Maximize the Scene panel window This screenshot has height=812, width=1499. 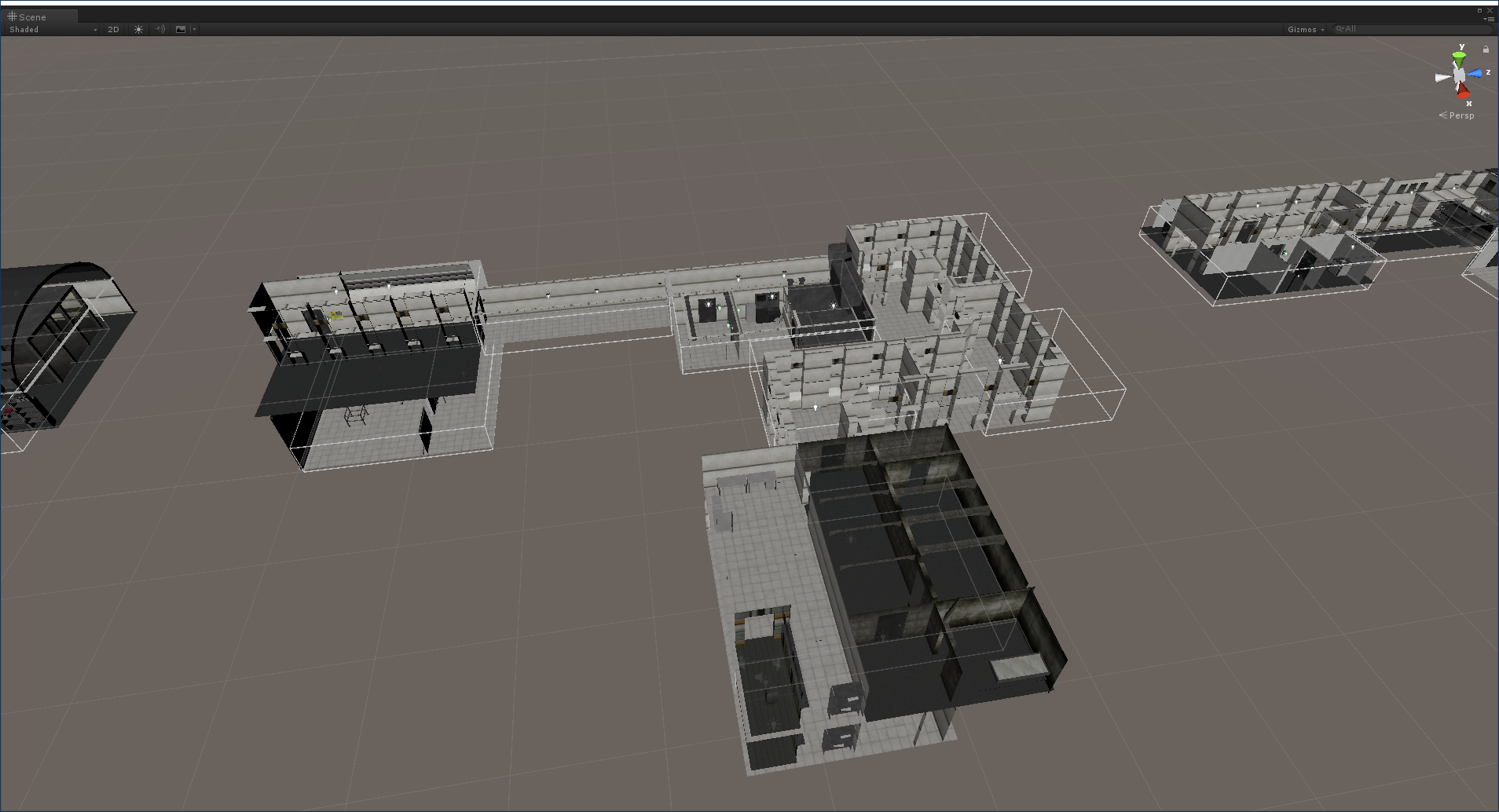pyautogui.click(x=1479, y=10)
